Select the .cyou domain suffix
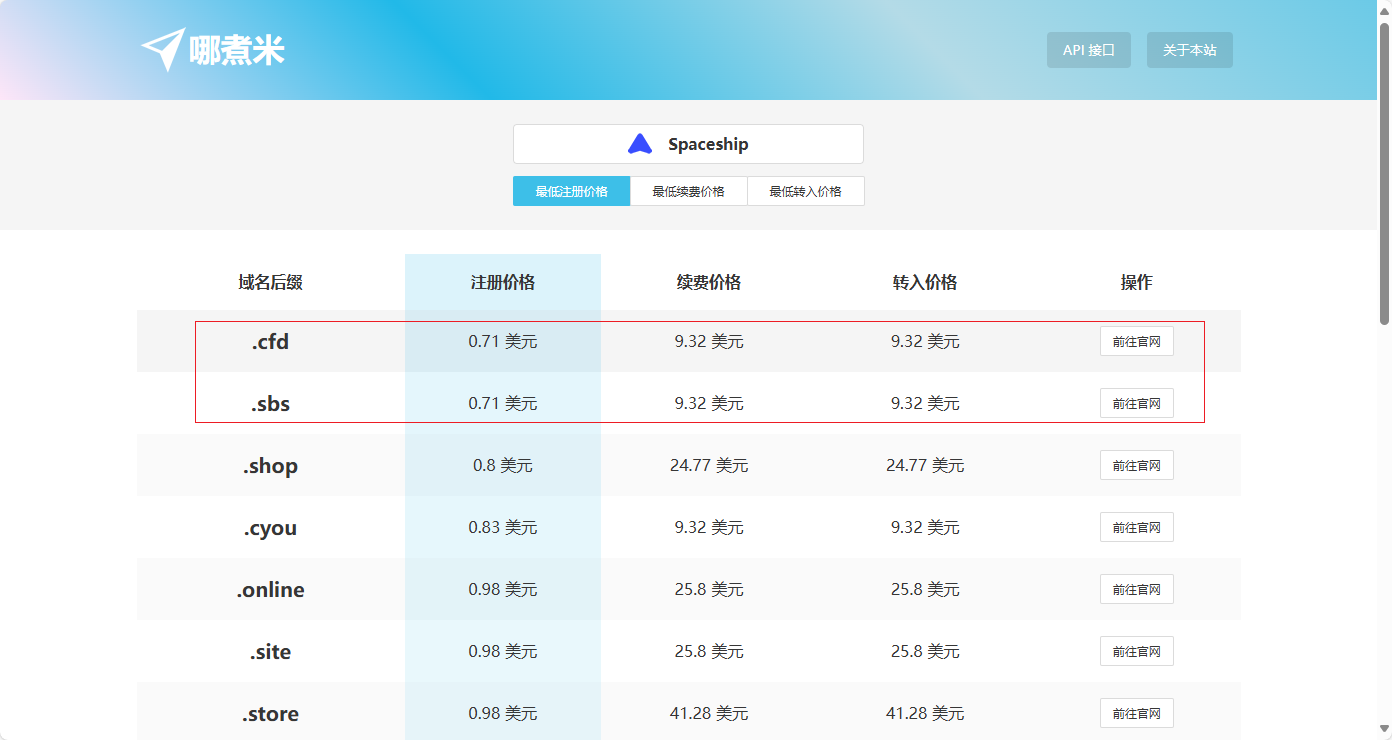Screen dimensions: 1392x740 tap(270, 528)
